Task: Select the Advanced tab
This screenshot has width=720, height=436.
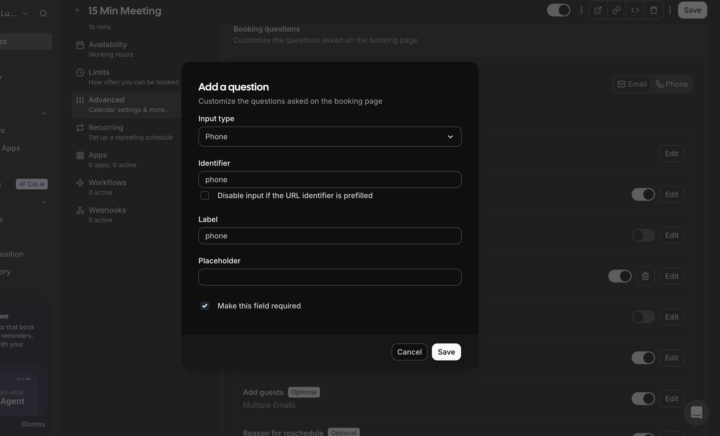Action: click(x=127, y=105)
